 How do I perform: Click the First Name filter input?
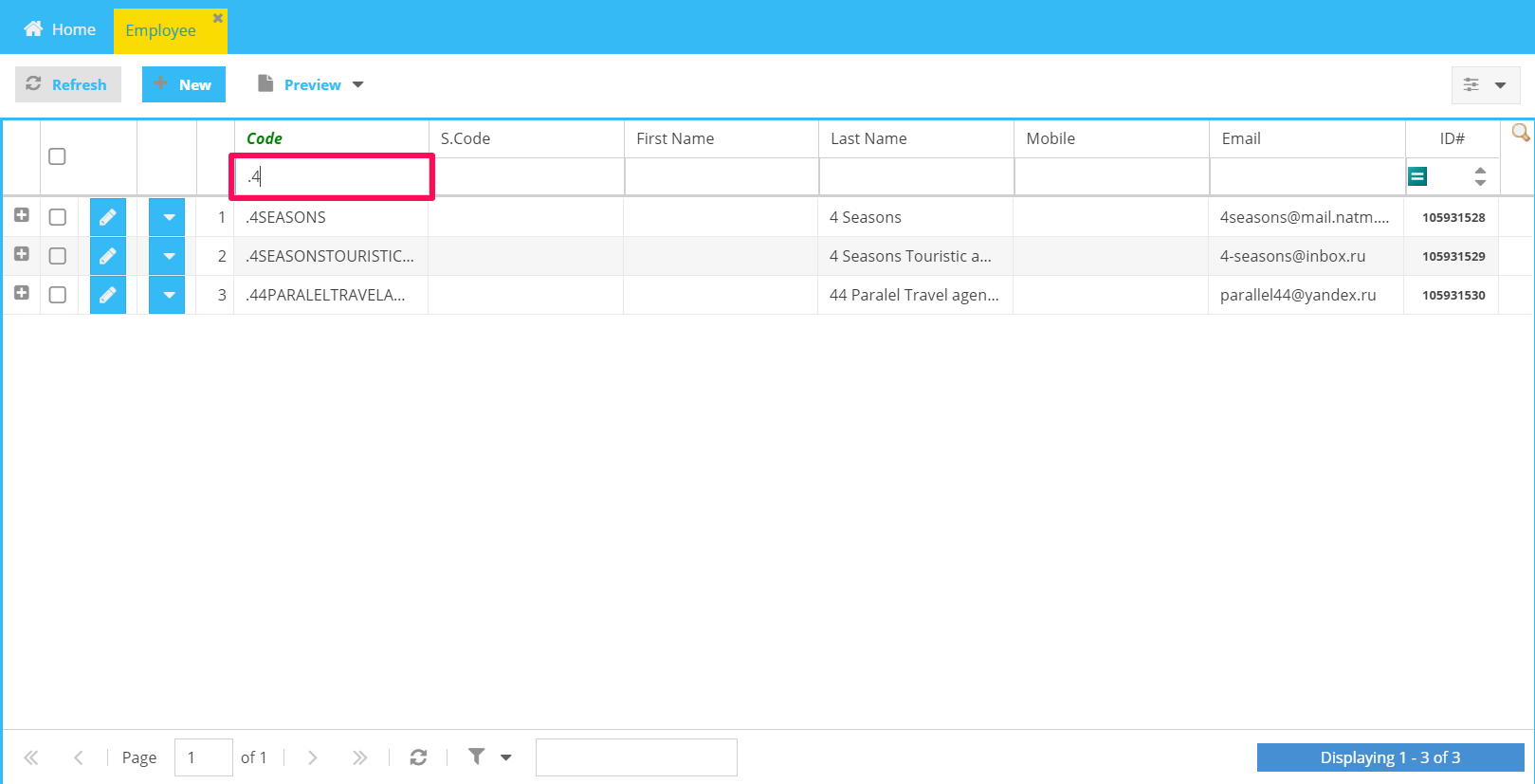722,176
